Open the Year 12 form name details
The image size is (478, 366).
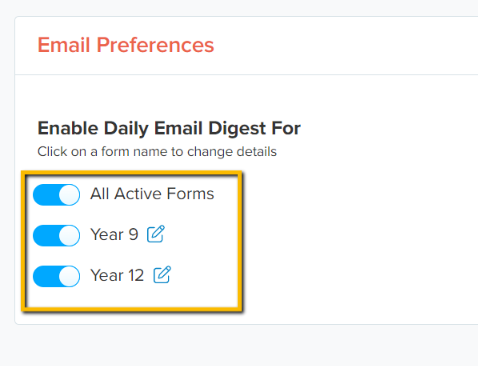click(117, 275)
